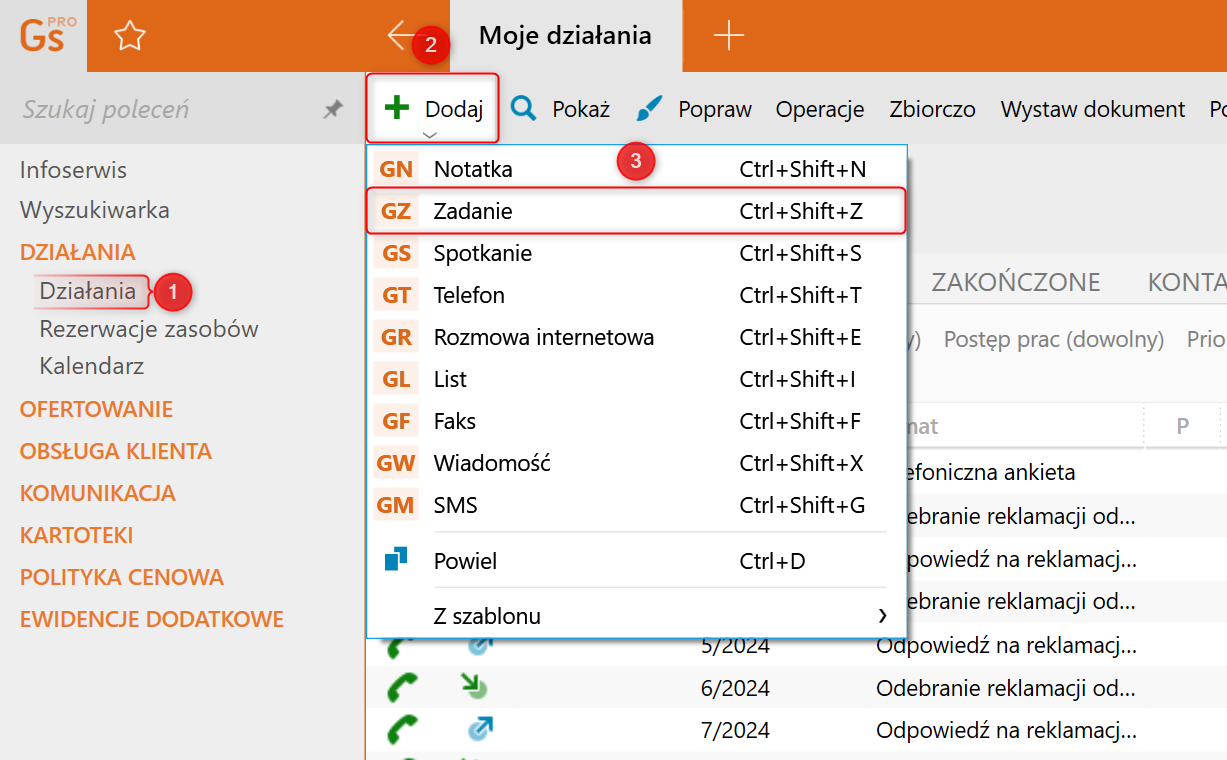Click the GS Pro logo icon
Screen dimensions: 1227x760
pyautogui.click(x=43, y=35)
